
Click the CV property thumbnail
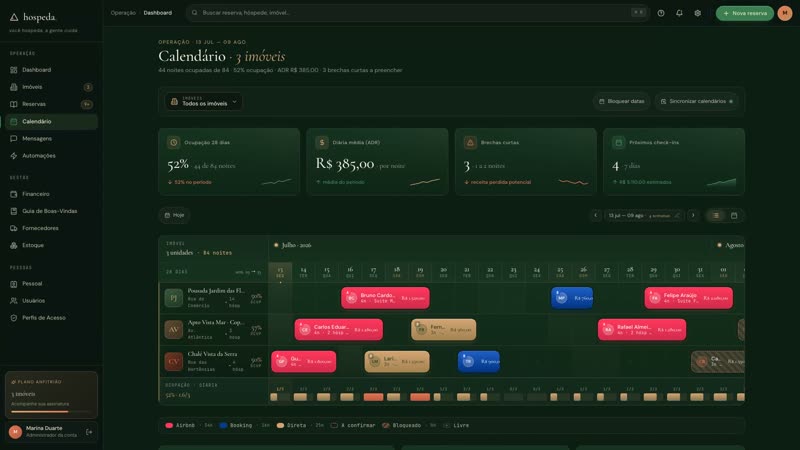tap(173, 362)
